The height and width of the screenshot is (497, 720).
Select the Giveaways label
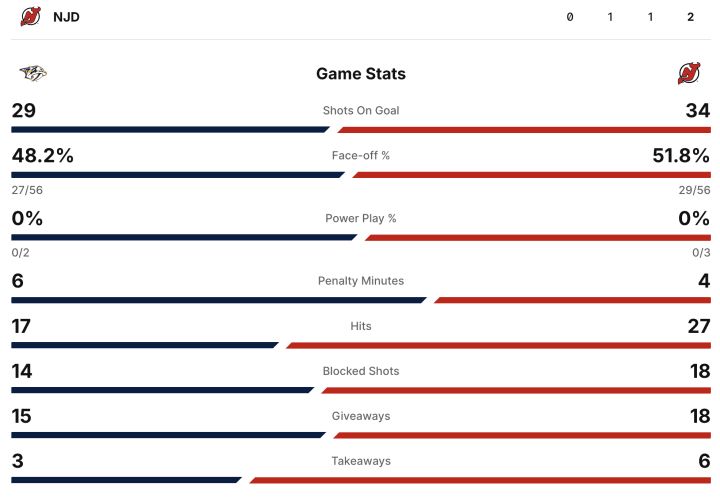[361, 416]
